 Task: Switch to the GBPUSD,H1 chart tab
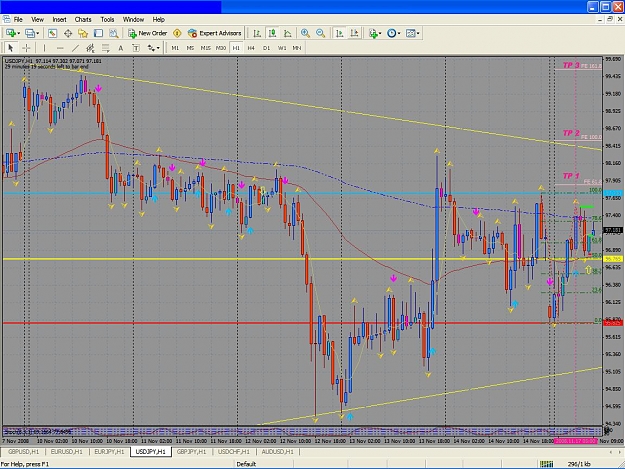click(x=24, y=451)
